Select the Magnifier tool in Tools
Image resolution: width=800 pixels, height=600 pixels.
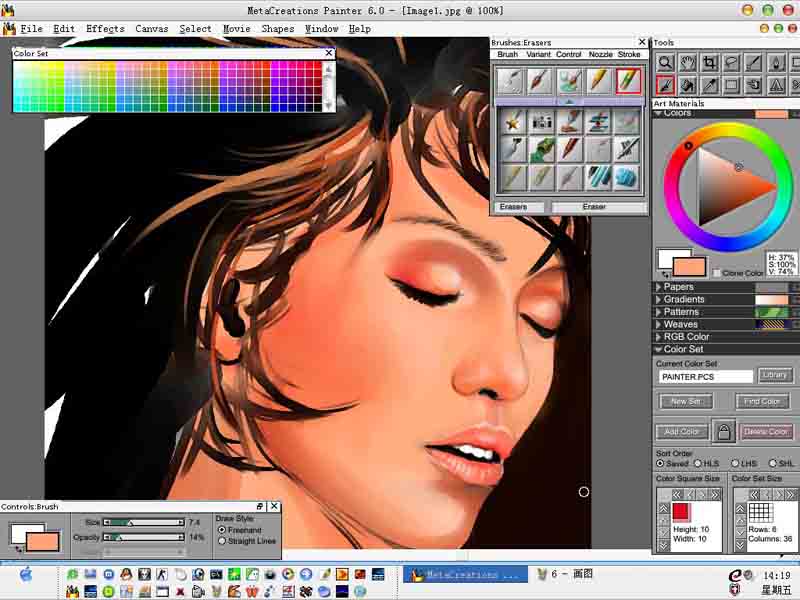click(665, 63)
